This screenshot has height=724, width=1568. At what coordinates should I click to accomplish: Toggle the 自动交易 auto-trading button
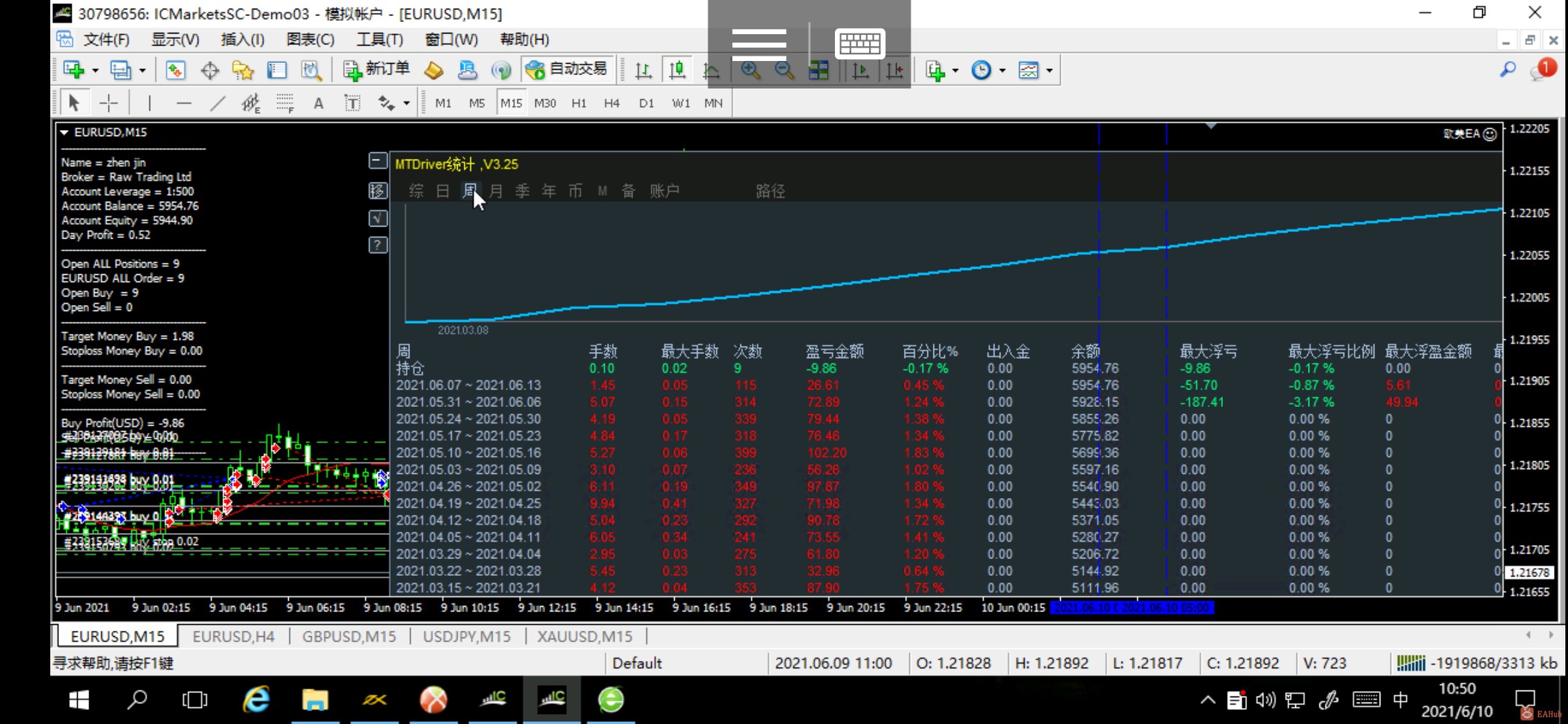(567, 69)
